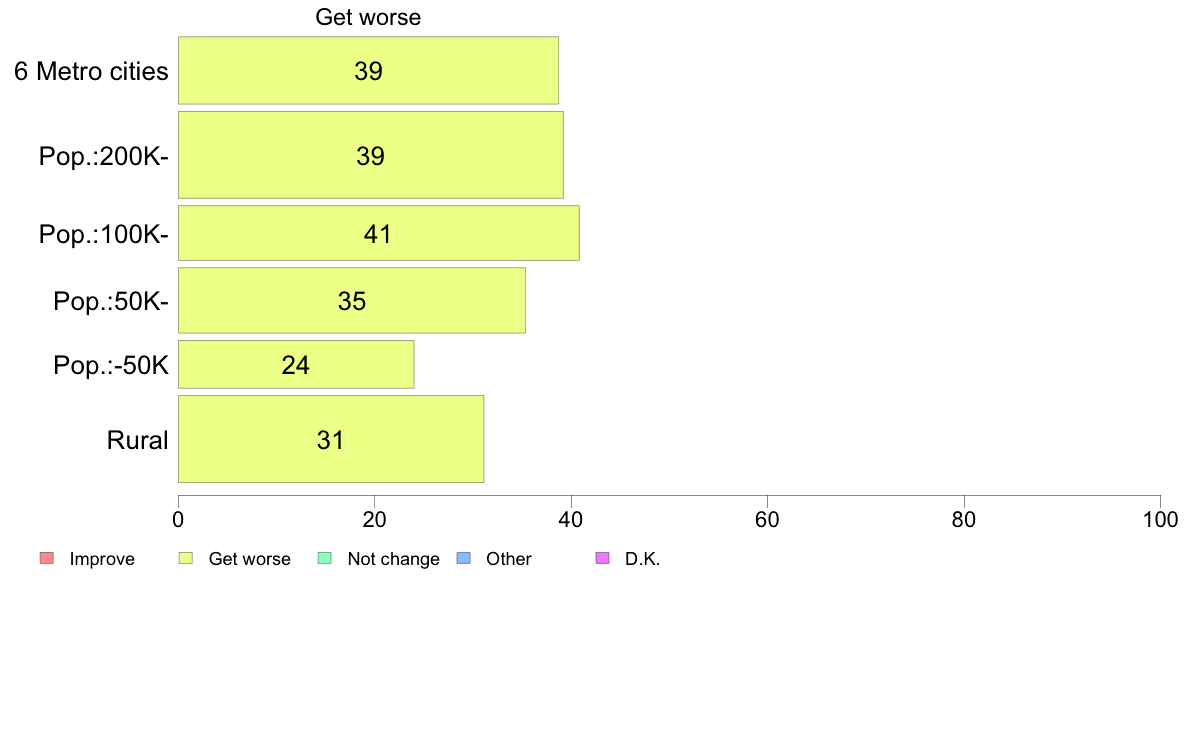Viewport: 1188px width, 736px height.
Task: Click the 100 tick label on axis
Action: [1161, 519]
